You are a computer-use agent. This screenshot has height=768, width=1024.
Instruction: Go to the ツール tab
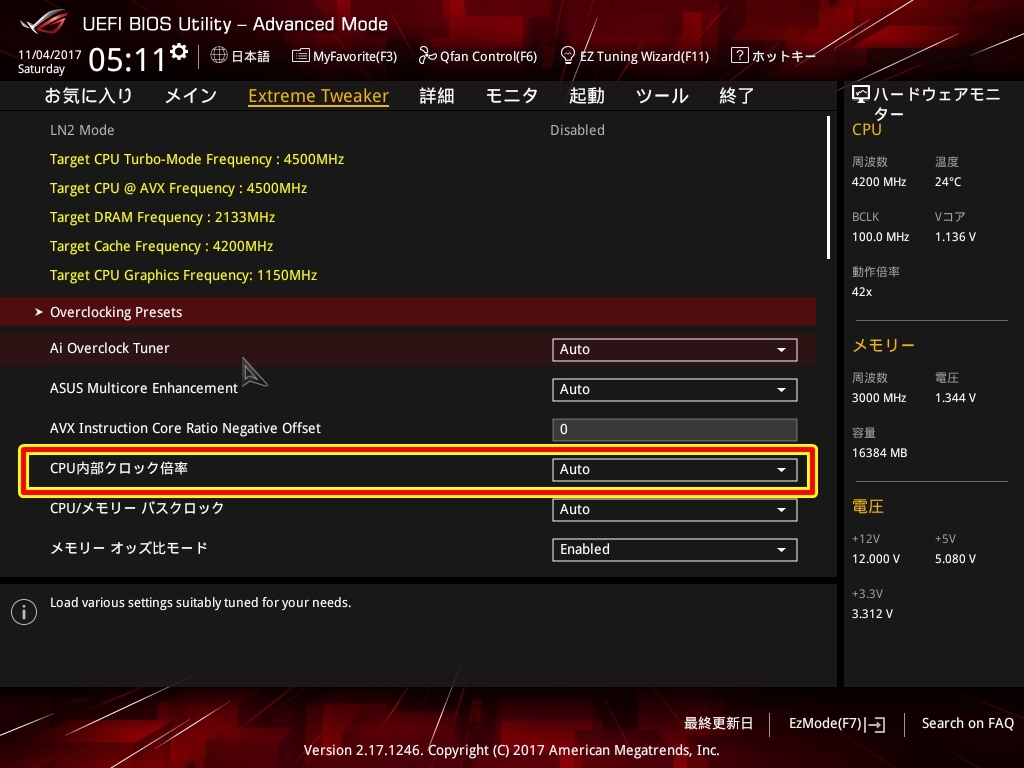pyautogui.click(x=662, y=96)
